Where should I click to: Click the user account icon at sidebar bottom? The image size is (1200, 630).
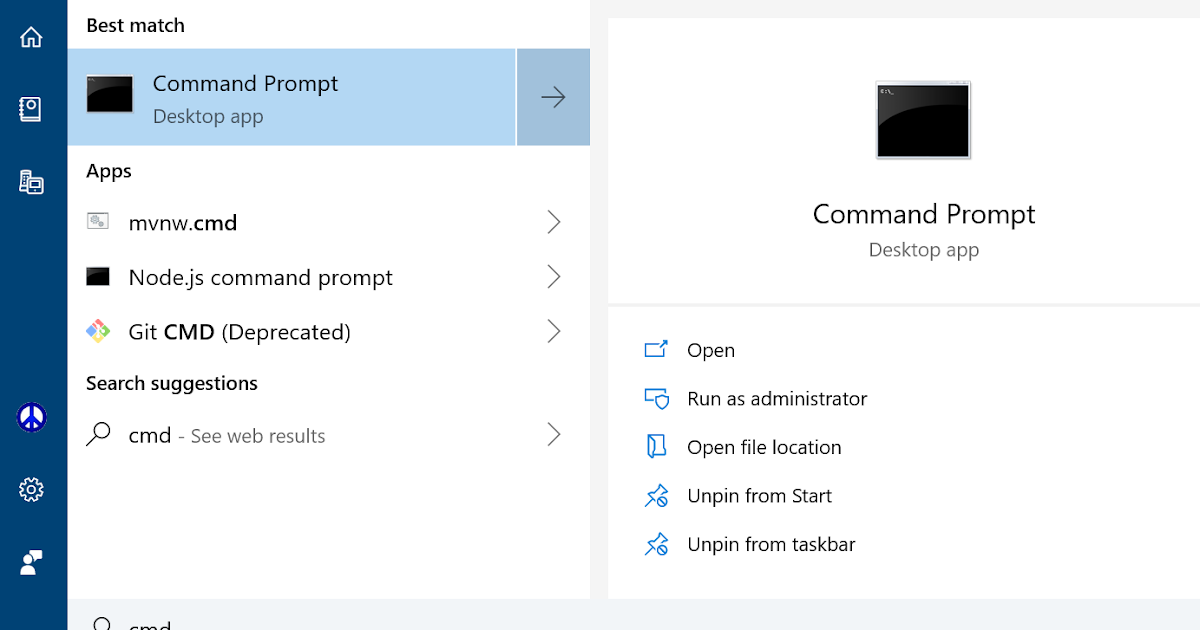31,562
